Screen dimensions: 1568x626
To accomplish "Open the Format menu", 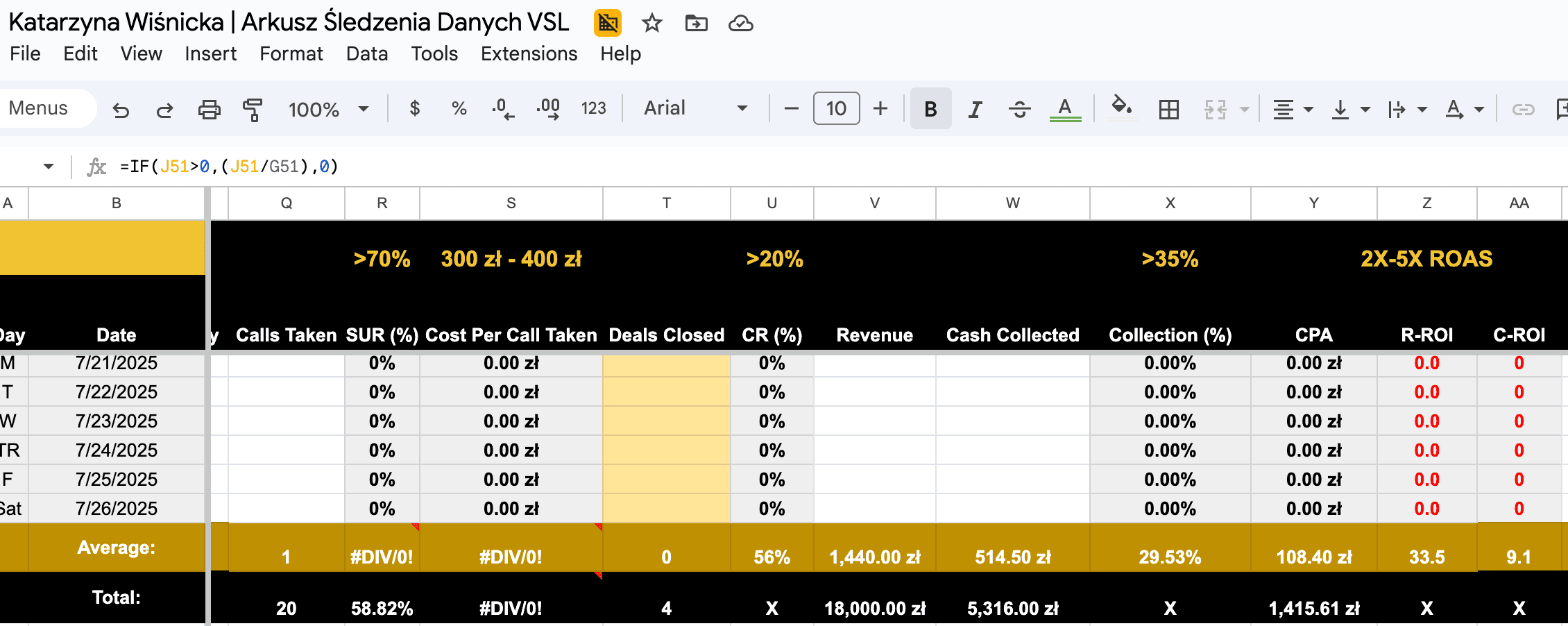I will (x=291, y=54).
